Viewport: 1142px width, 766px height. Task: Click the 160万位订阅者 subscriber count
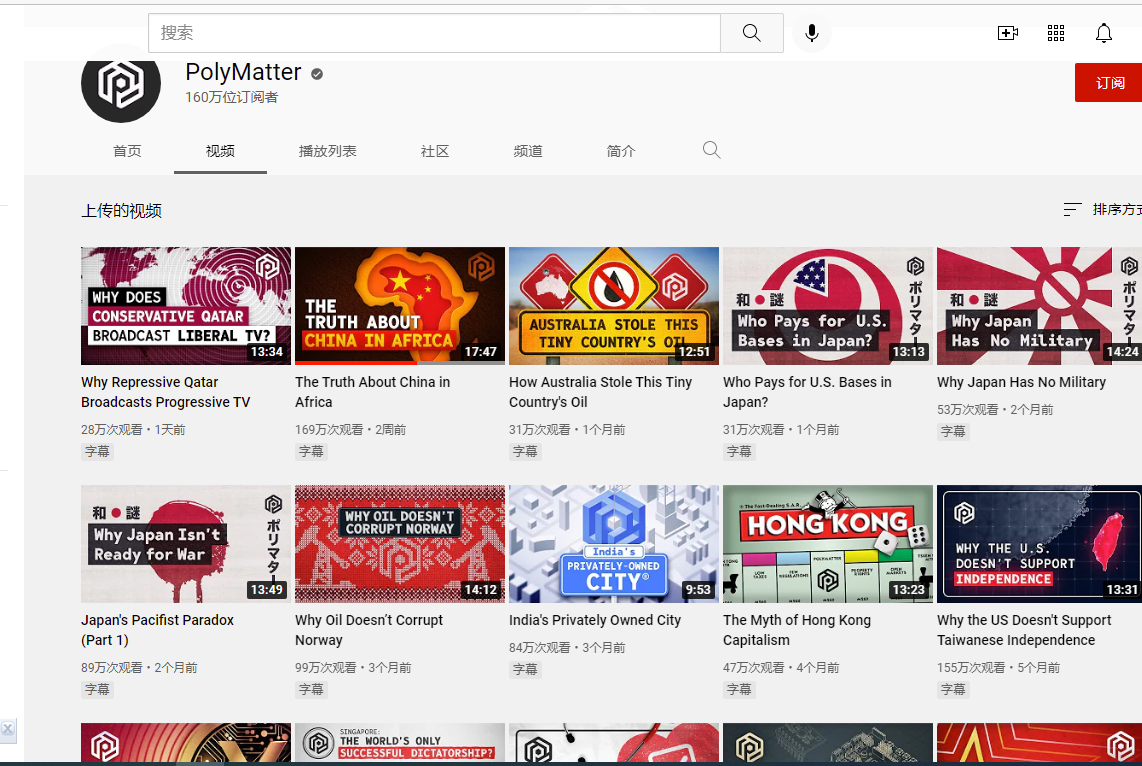(232, 98)
